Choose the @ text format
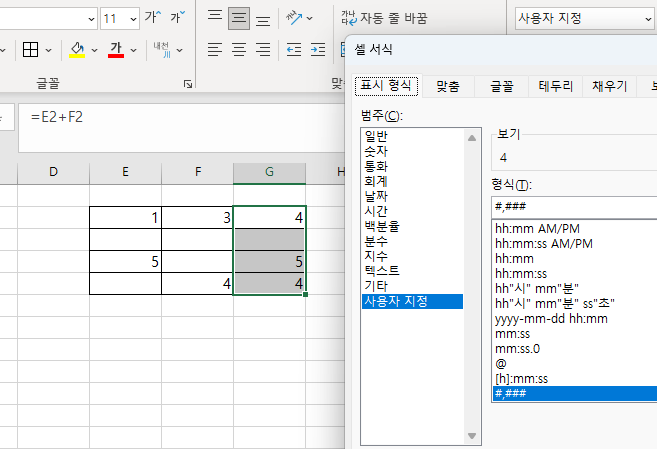Viewport: 657px width, 449px height. click(575, 364)
